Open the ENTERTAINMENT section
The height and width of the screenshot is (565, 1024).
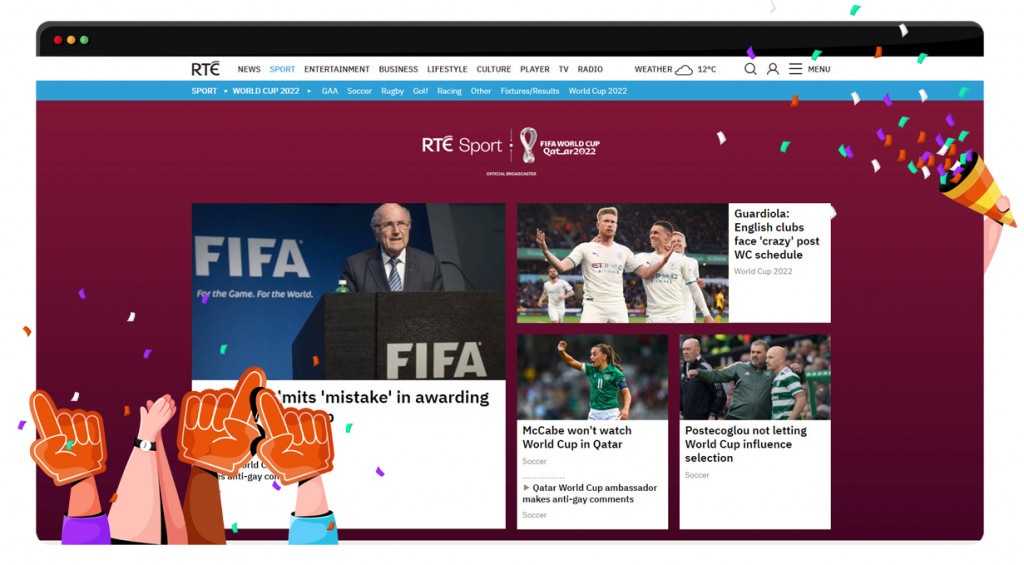coord(336,69)
